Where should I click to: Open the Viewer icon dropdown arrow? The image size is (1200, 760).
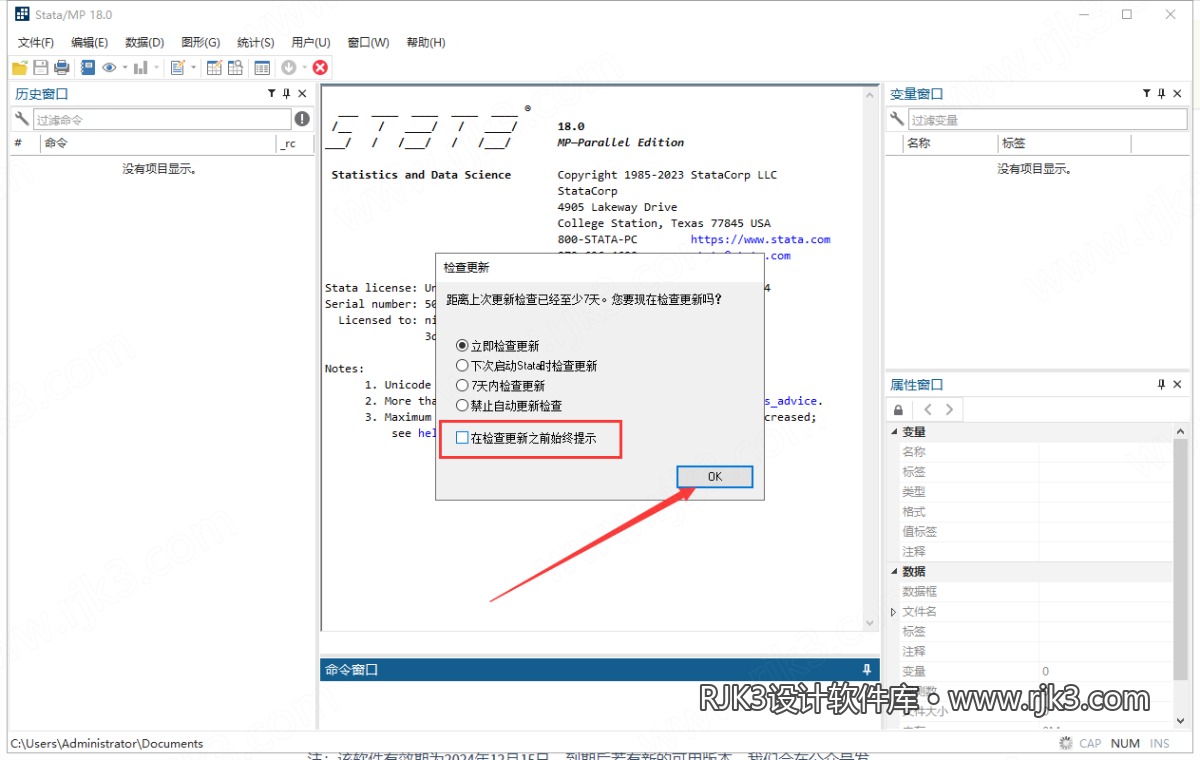coord(125,68)
